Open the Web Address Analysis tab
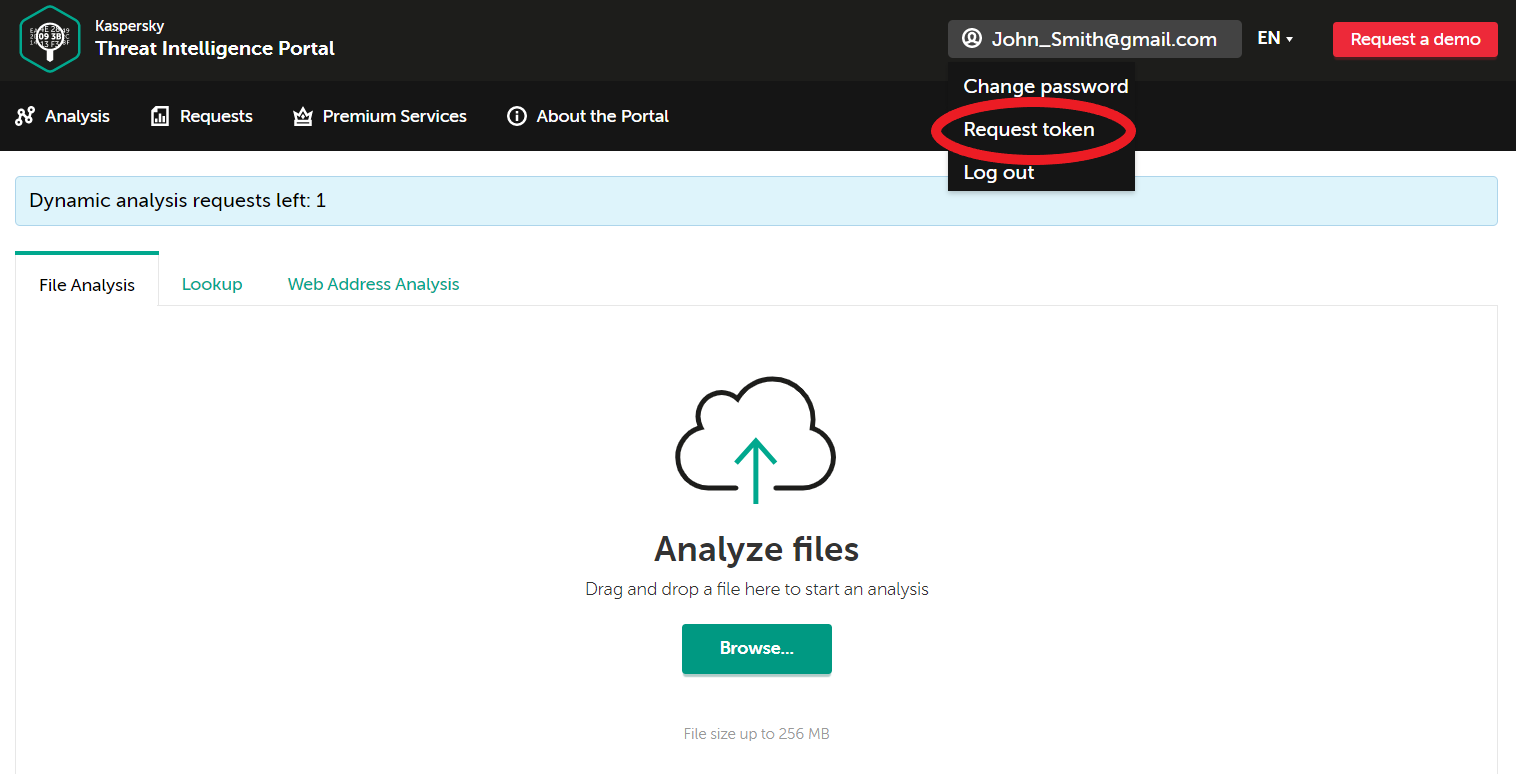The width and height of the screenshot is (1516, 774). point(373,284)
